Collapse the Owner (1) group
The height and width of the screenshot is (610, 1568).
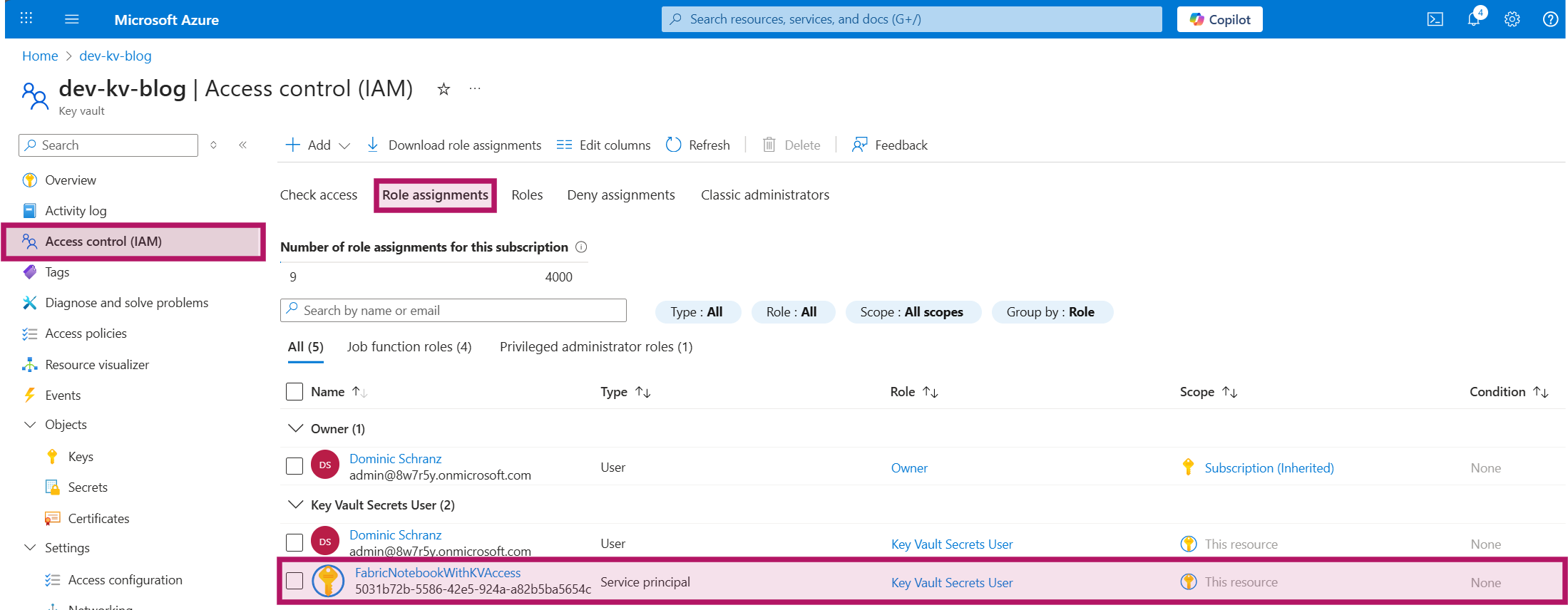(295, 428)
